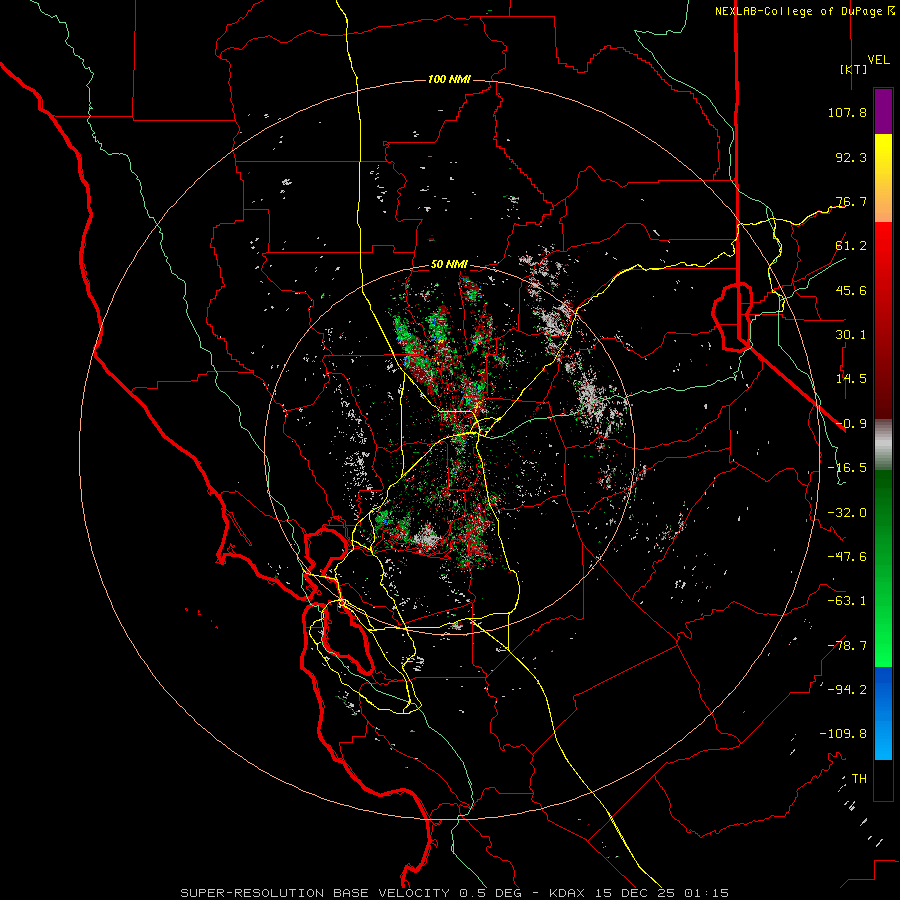Click the 107.8 value on velocity scale
The width and height of the screenshot is (900, 900).
tap(847, 112)
